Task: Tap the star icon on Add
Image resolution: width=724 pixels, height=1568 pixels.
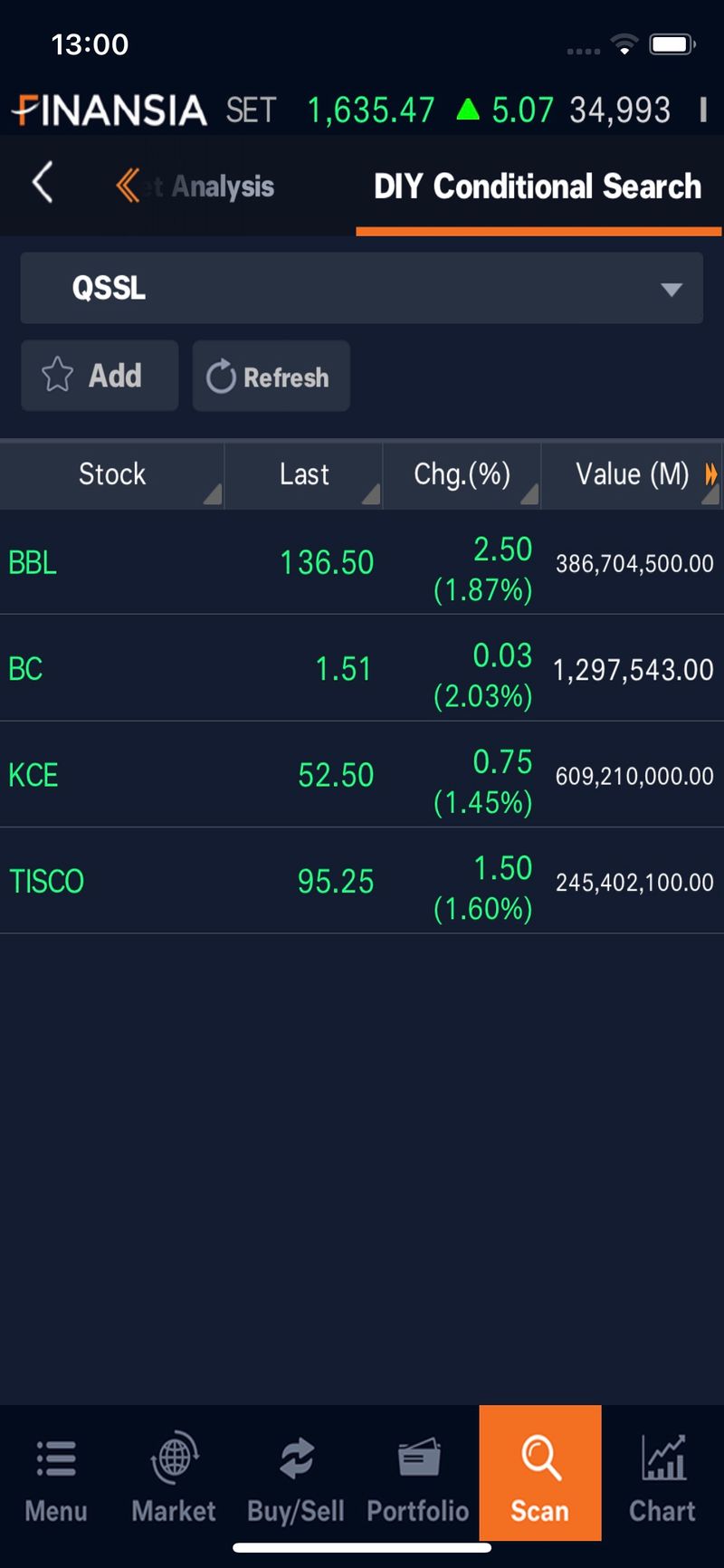Action: coord(57,375)
